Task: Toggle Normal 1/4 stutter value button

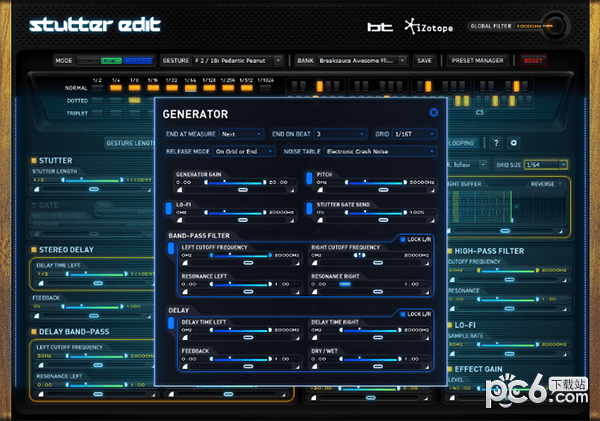Action: coord(116,88)
